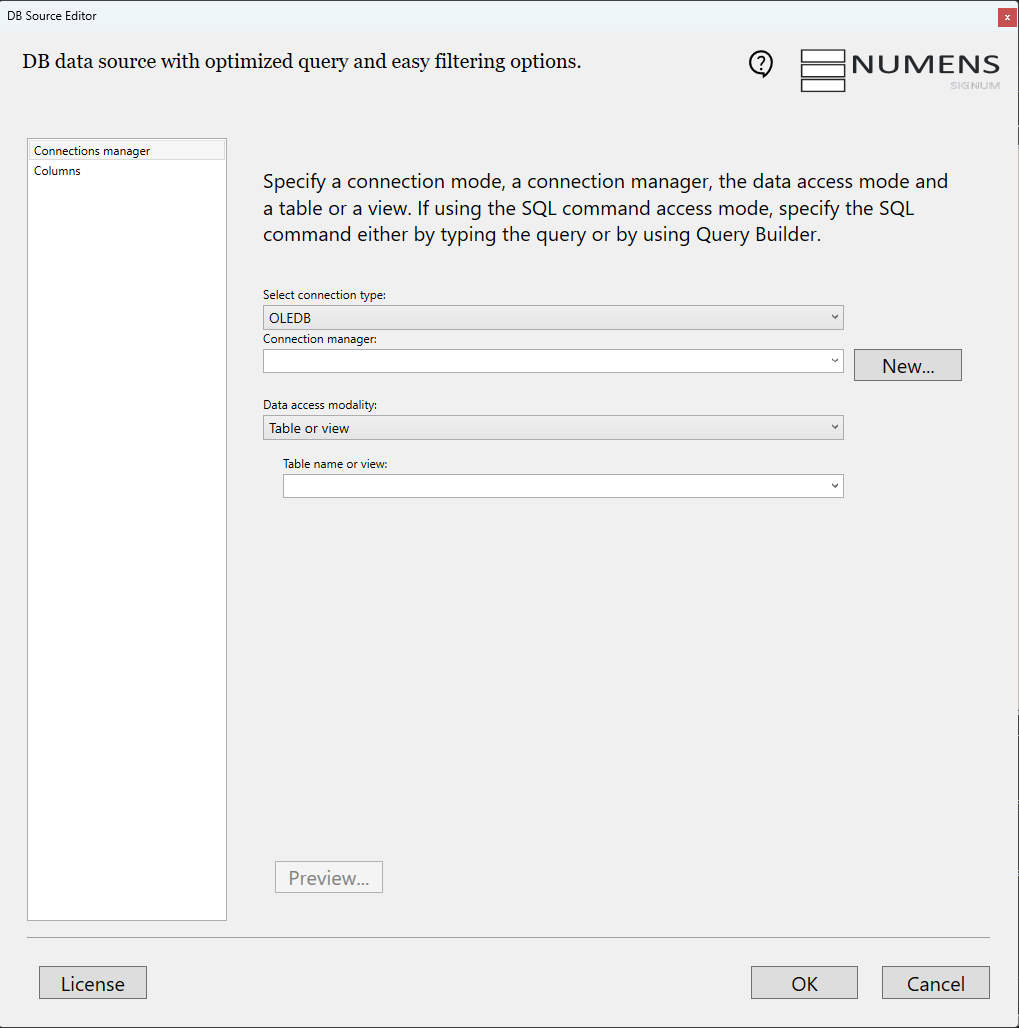Expand the Connection manager dropdown

[553, 361]
